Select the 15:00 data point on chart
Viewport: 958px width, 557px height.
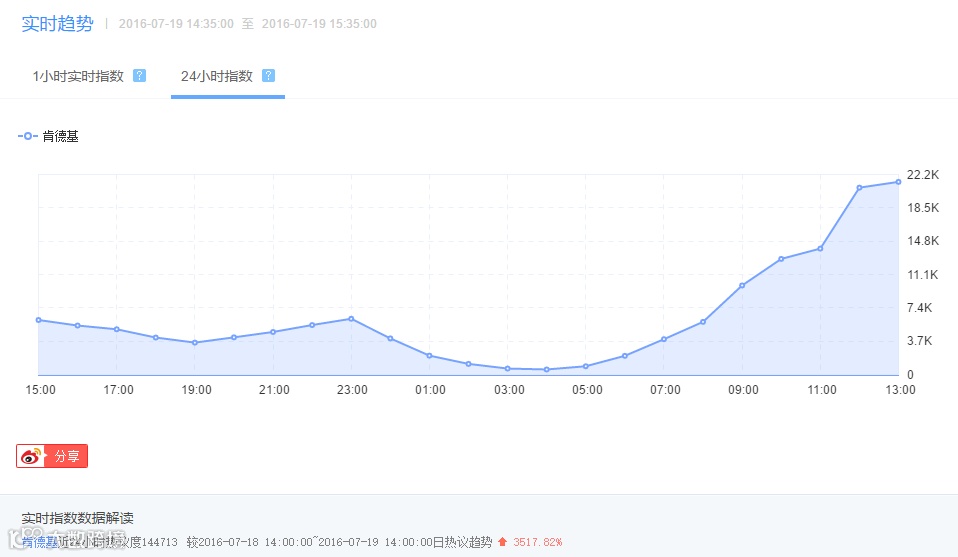pos(38,320)
